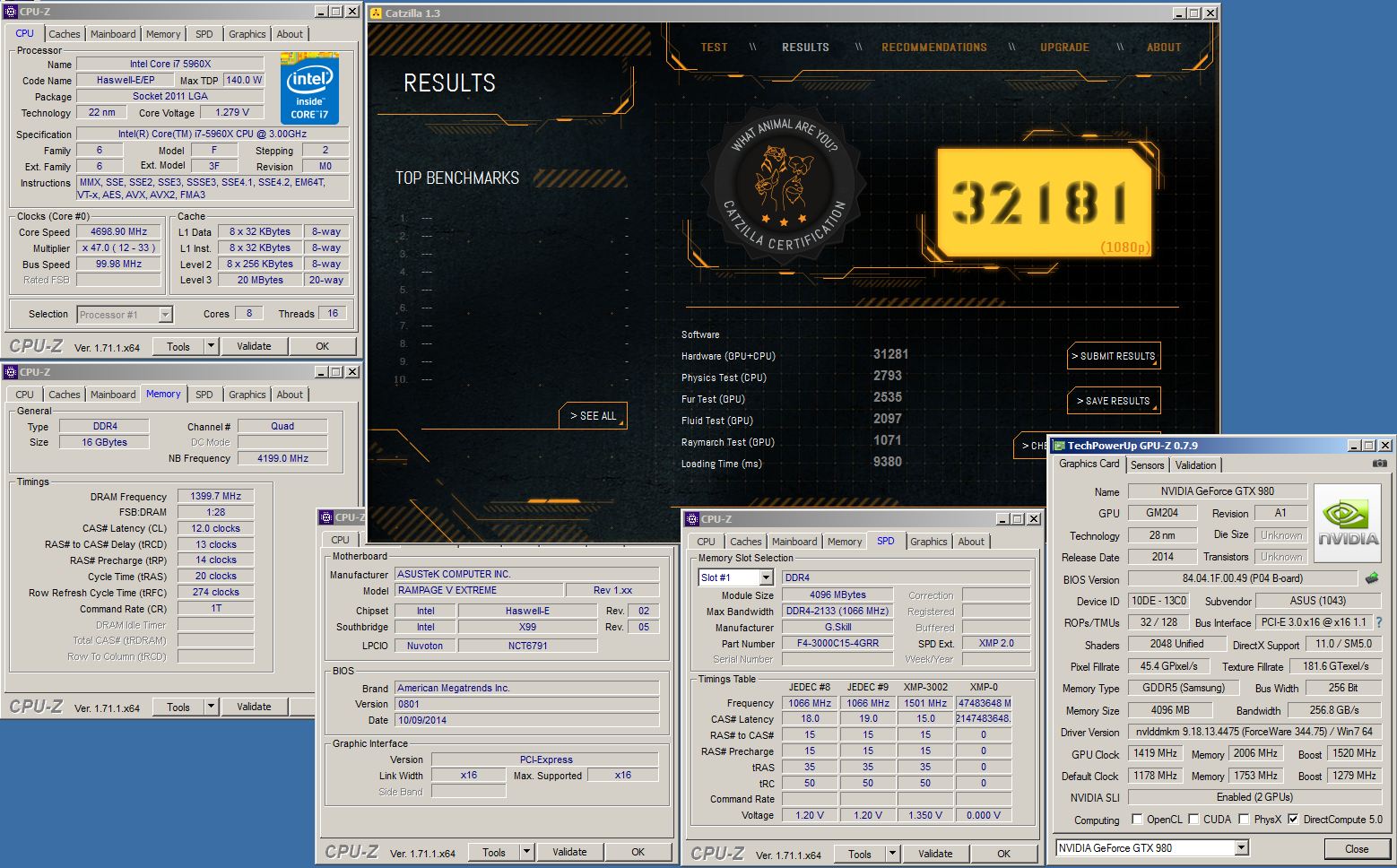
Task: Click the CPU-Z icon in the top-left window title
Action: tap(11, 12)
